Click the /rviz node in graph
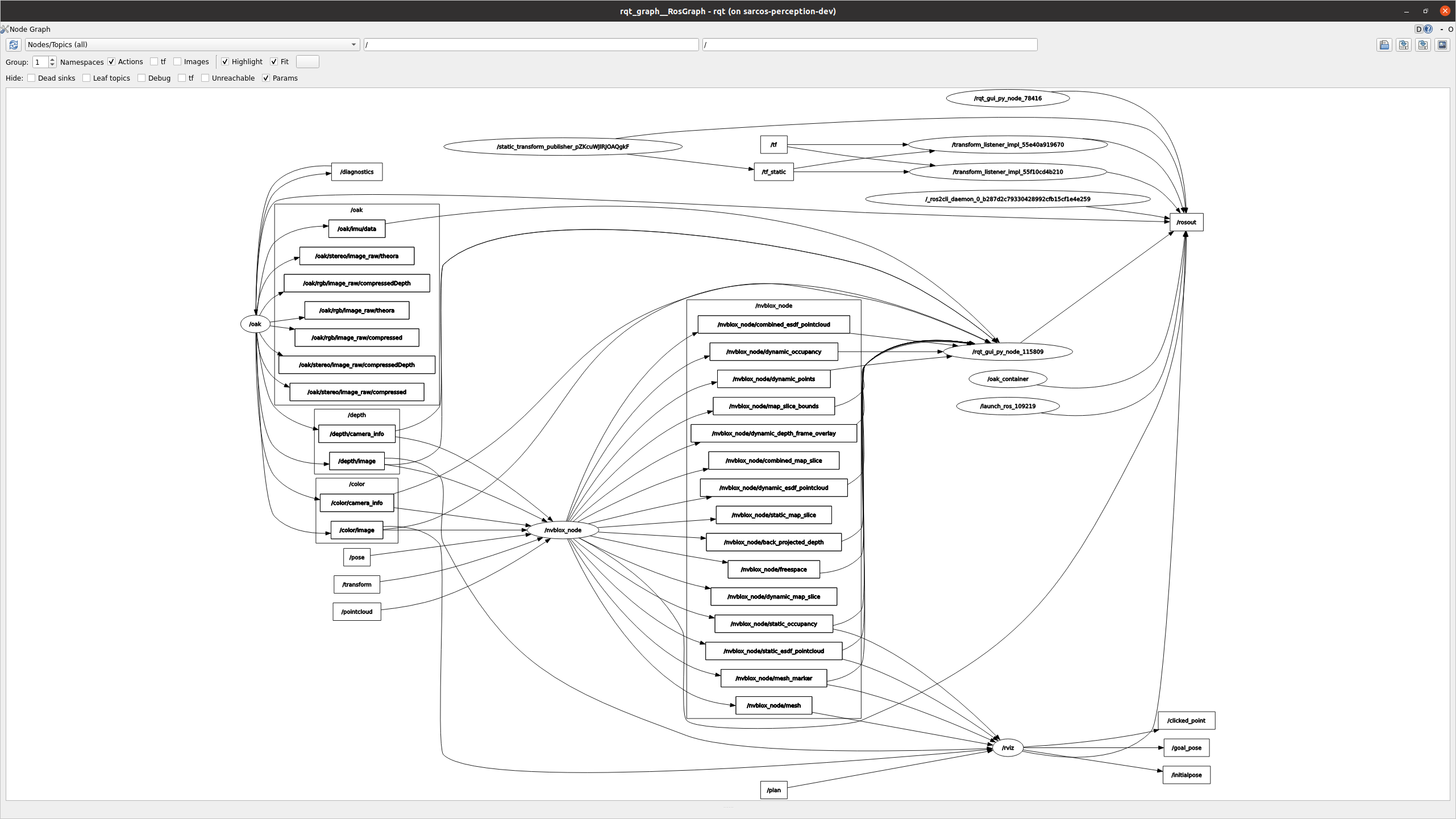The width and height of the screenshot is (1456, 819). tap(1008, 747)
